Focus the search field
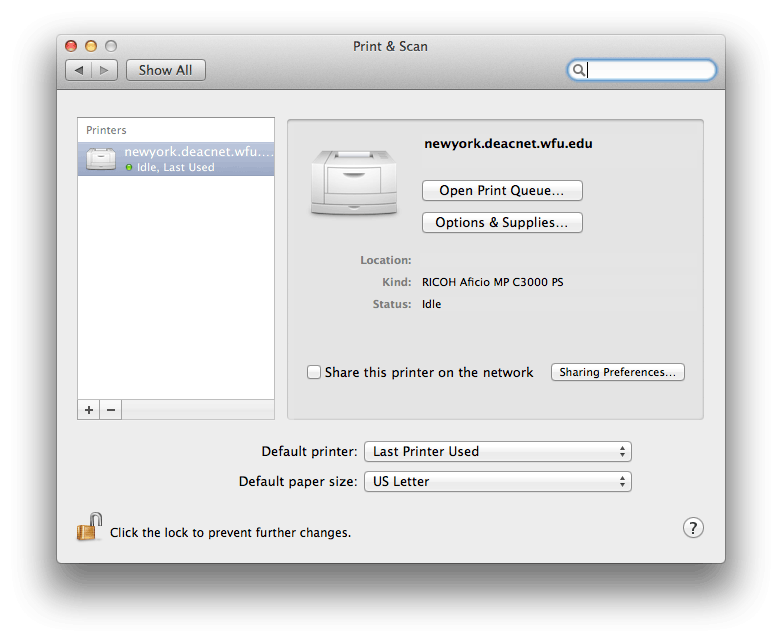The height and width of the screenshot is (642, 782). (642, 70)
